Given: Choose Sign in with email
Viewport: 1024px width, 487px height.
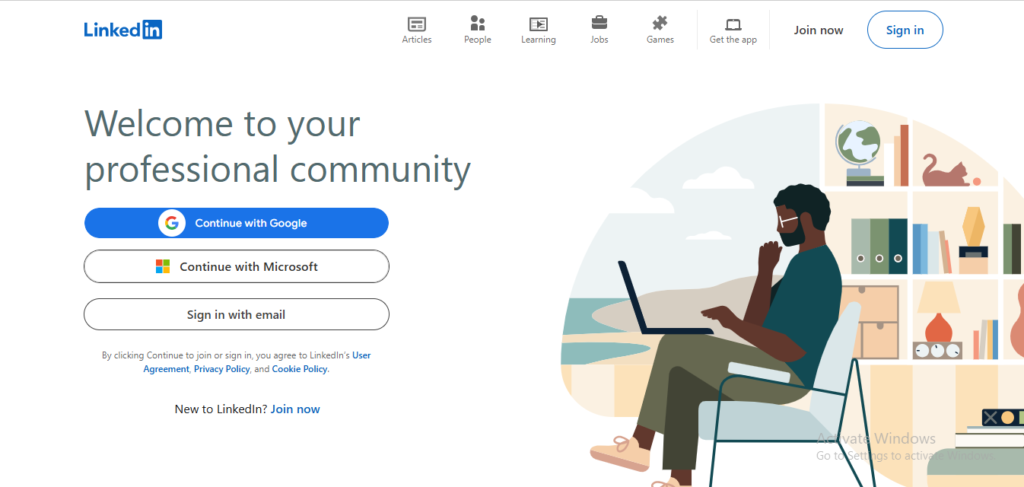Looking at the screenshot, I should (236, 315).
